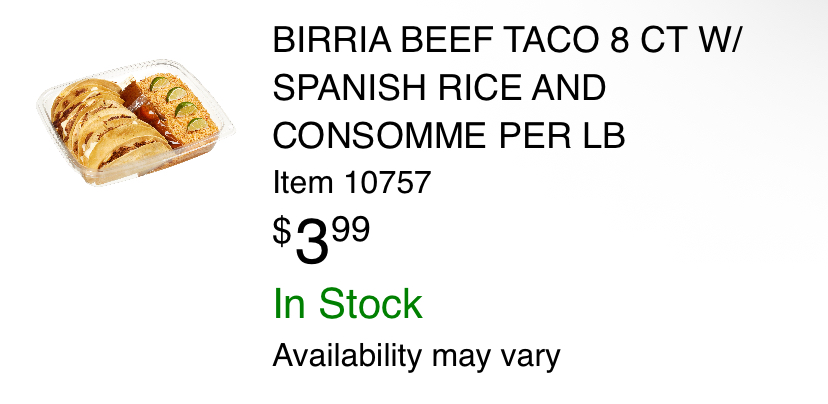Select the green "In Stock" status
This screenshot has height=404, width=828.
coord(348,304)
